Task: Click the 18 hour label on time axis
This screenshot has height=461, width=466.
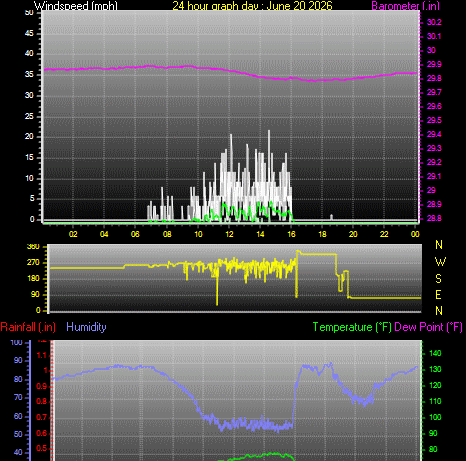Action: 322,234
